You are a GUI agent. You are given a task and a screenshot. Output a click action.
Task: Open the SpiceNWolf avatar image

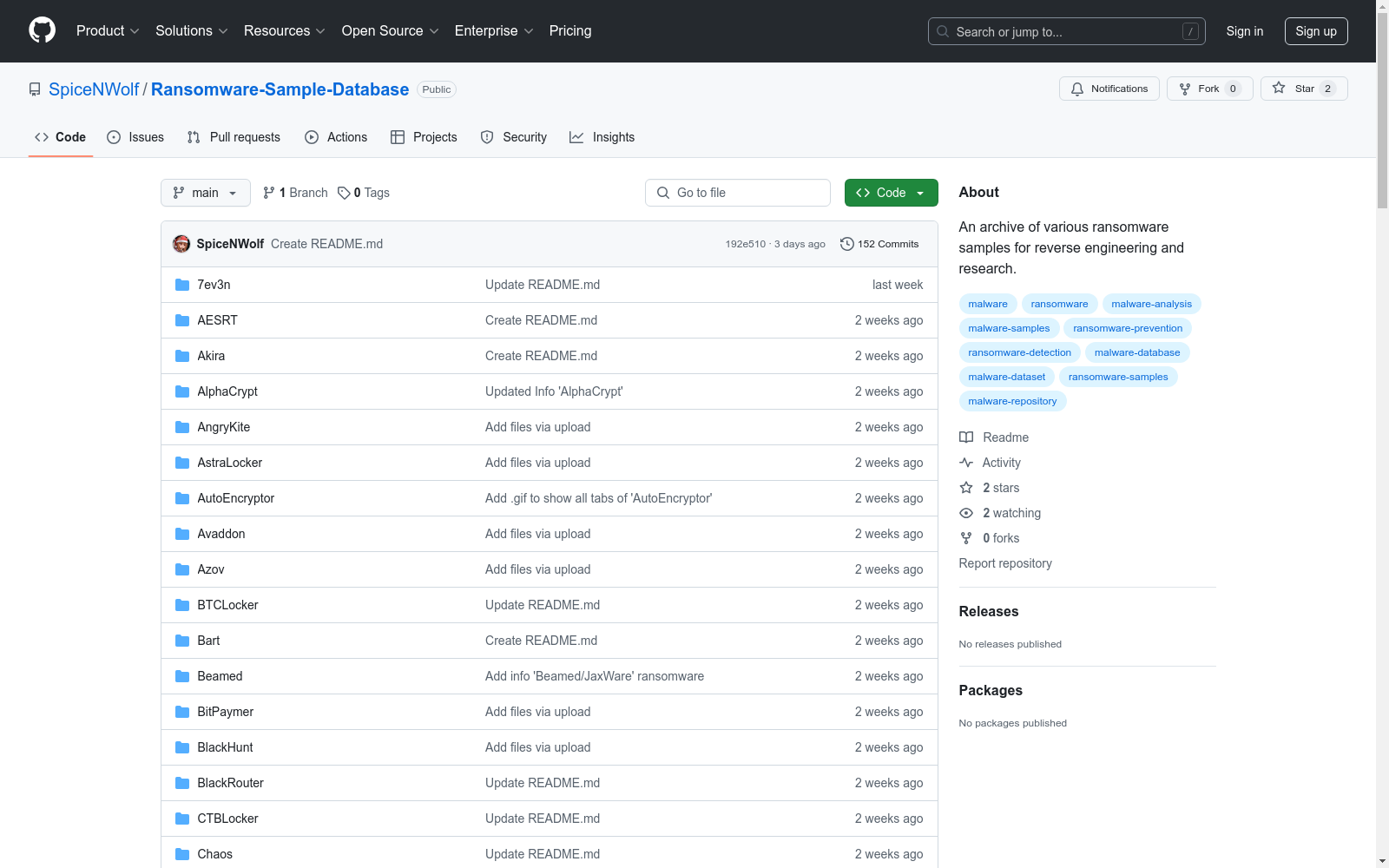(181, 244)
